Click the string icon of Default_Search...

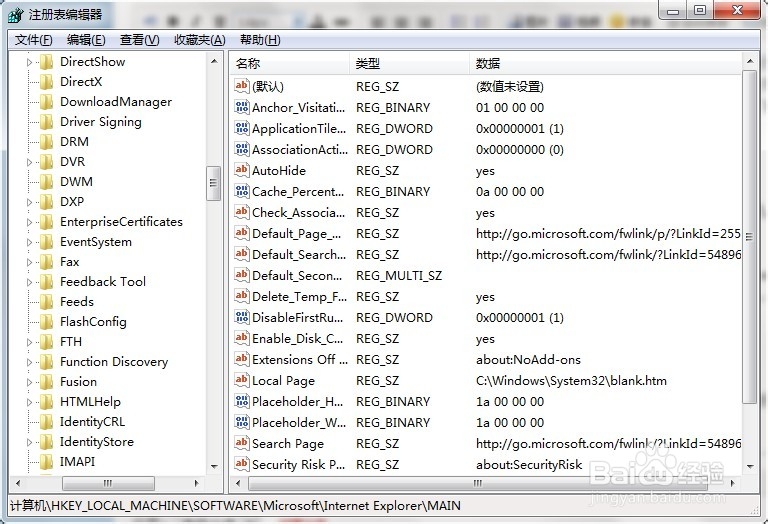[x=242, y=255]
